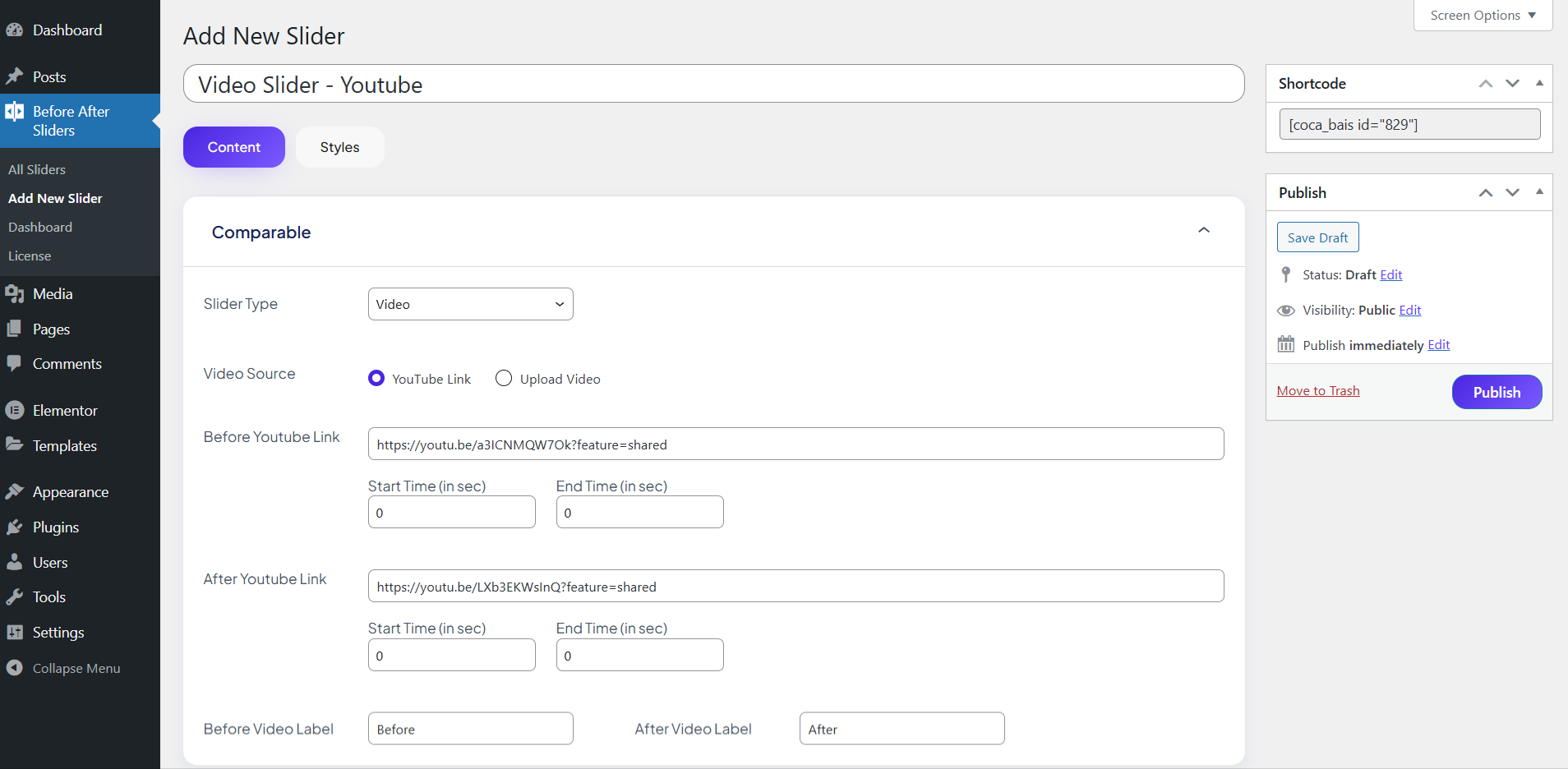
Task: Click Before video Start Time field
Action: pyautogui.click(x=452, y=512)
